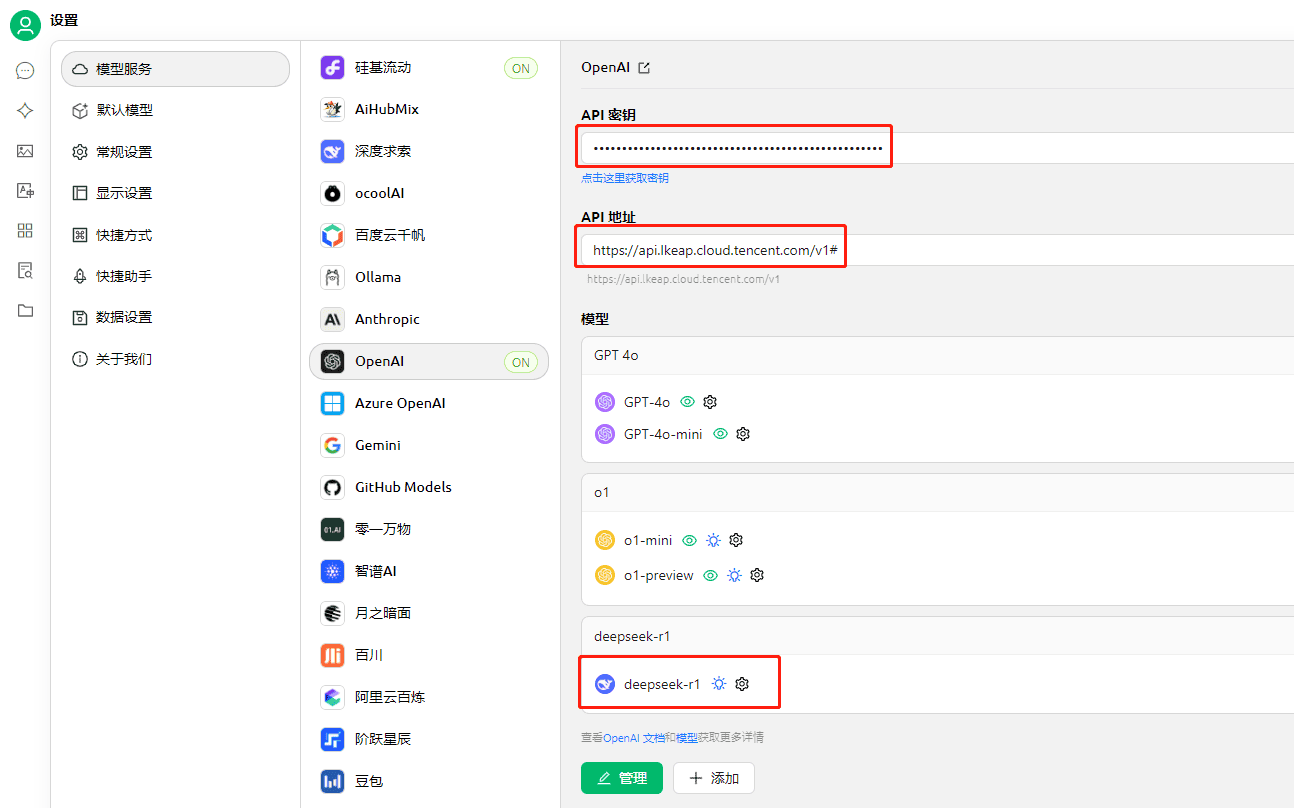Click vision eye icon next to GPT-4o
1294x808 pixels.
pos(687,402)
